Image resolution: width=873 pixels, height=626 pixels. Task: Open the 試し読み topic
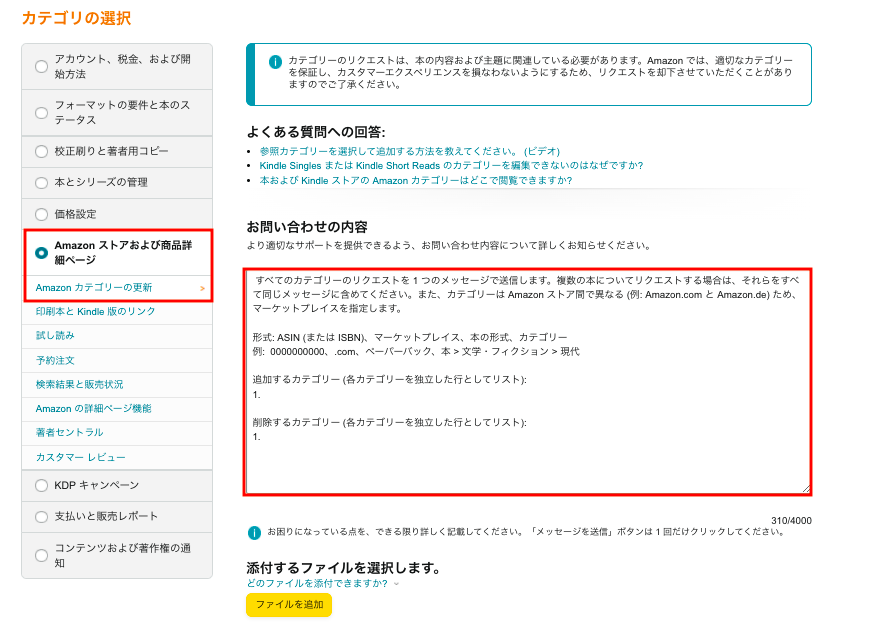point(55,335)
